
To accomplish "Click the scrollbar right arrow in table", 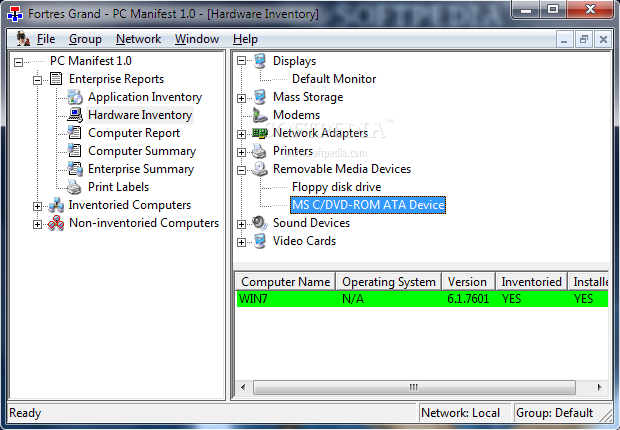I will click(x=599, y=387).
